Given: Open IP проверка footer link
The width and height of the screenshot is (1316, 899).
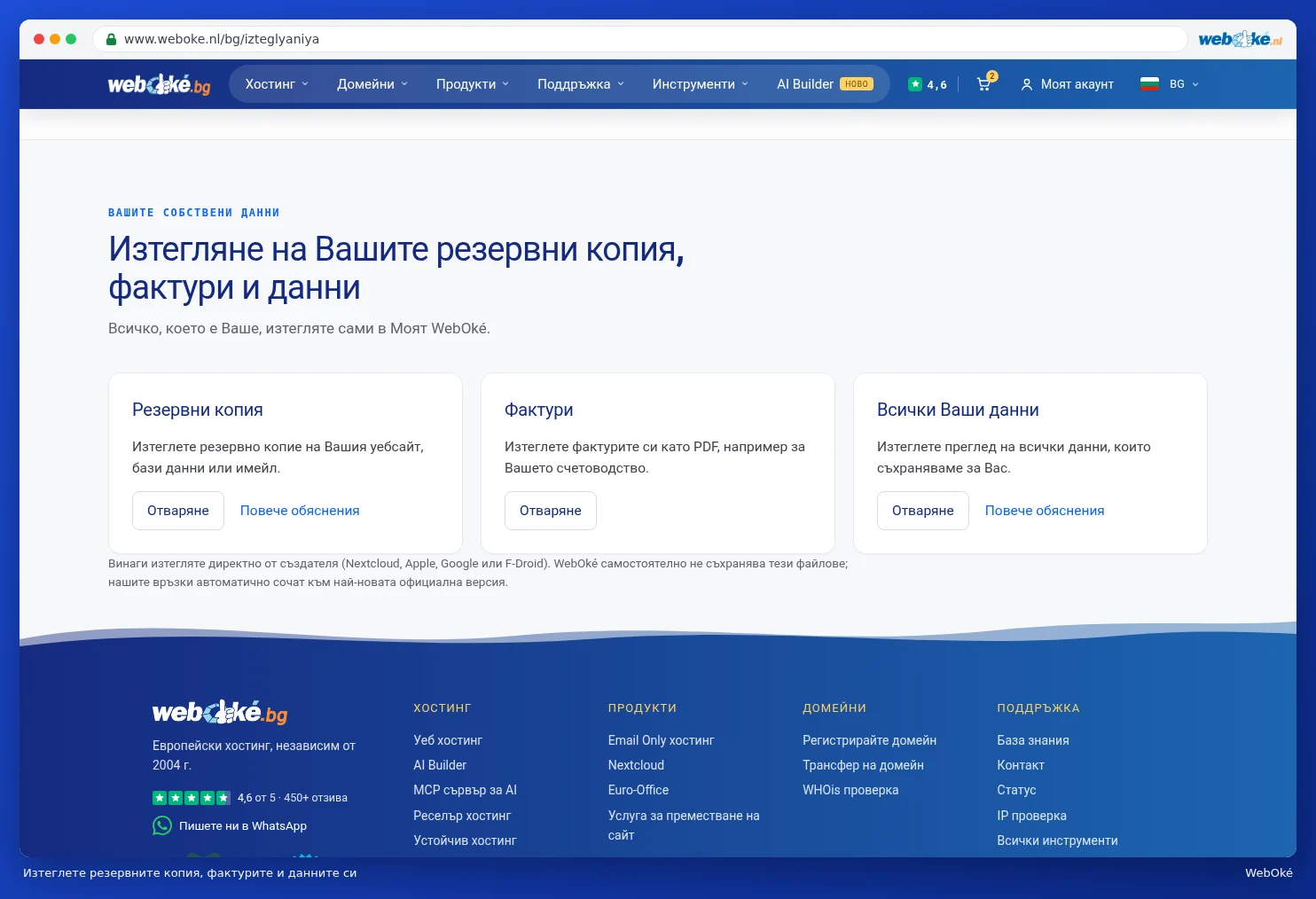Looking at the screenshot, I should [1031, 816].
